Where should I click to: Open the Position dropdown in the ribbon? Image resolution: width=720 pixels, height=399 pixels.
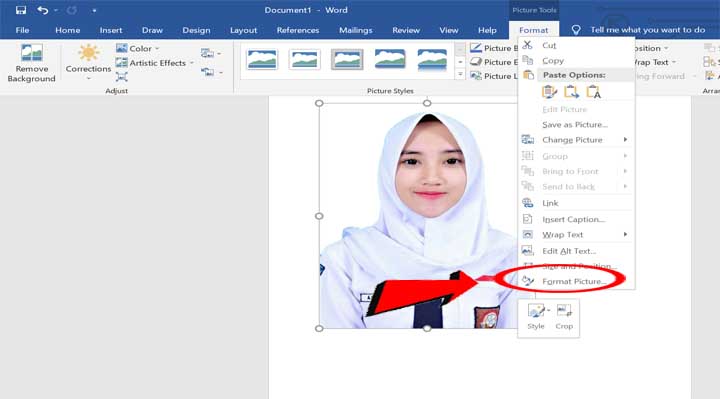651,48
